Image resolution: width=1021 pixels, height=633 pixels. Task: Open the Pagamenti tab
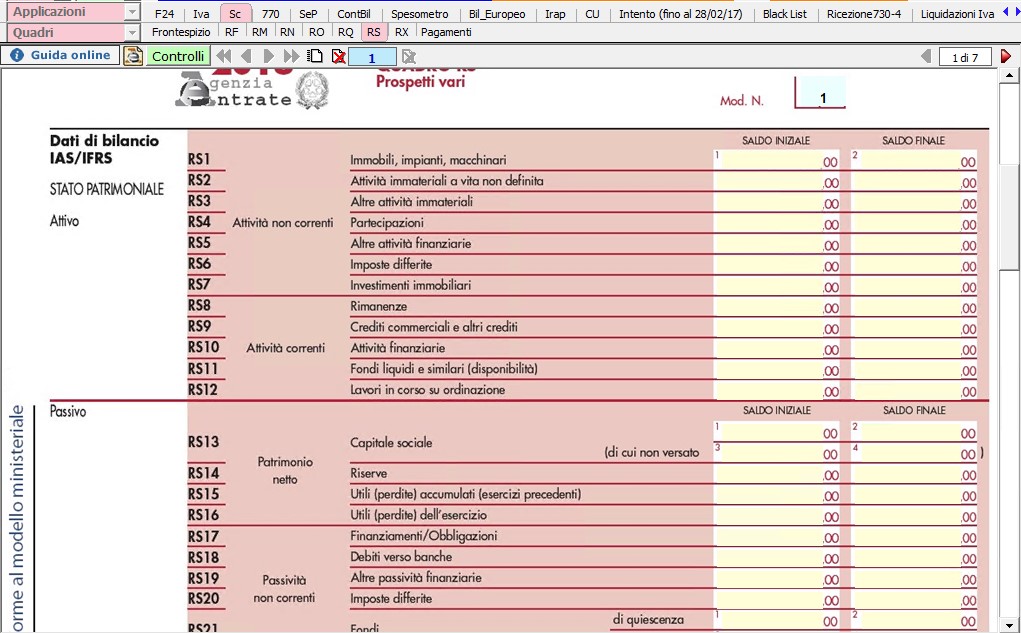click(x=446, y=32)
